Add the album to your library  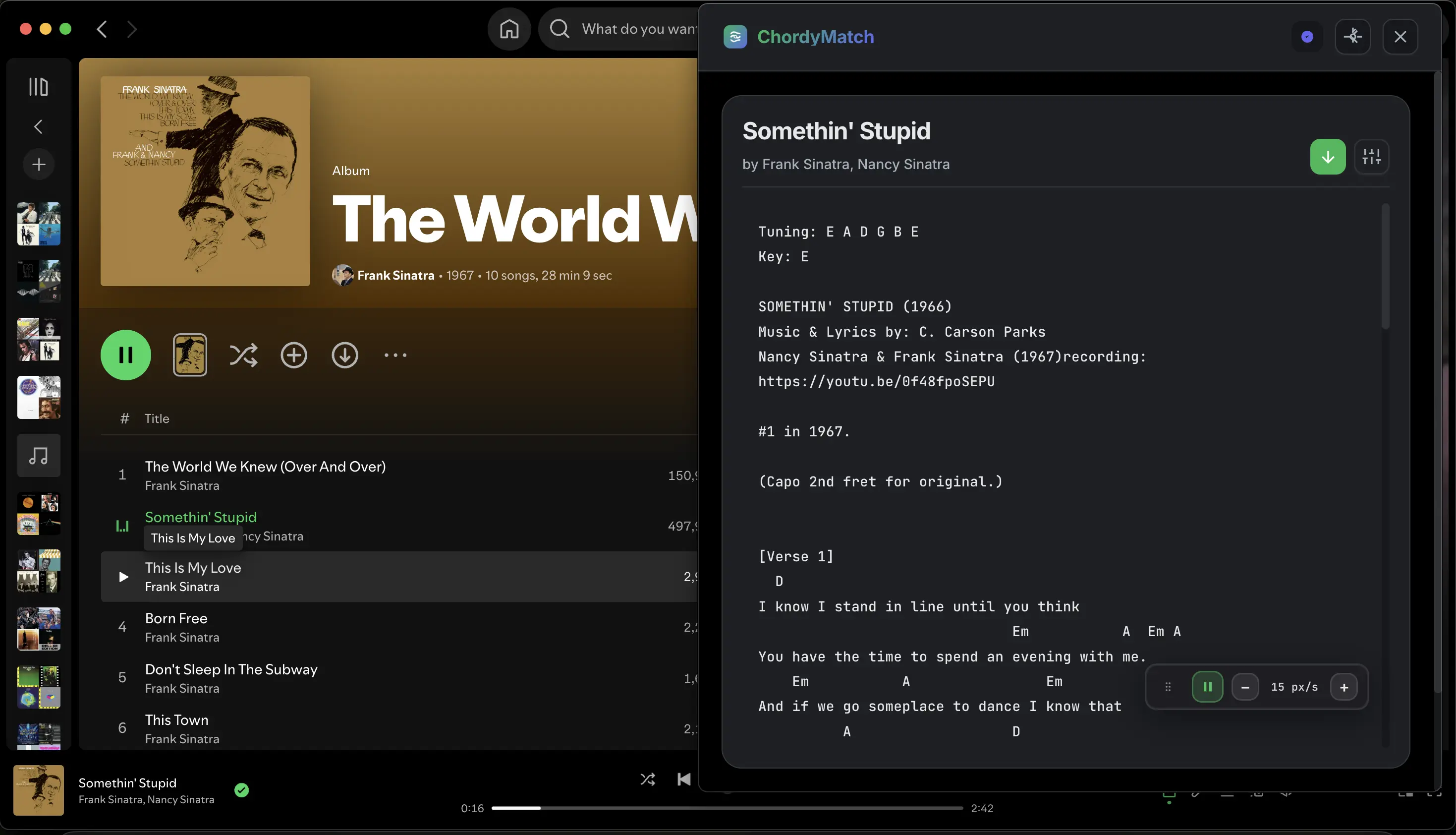pyautogui.click(x=293, y=355)
